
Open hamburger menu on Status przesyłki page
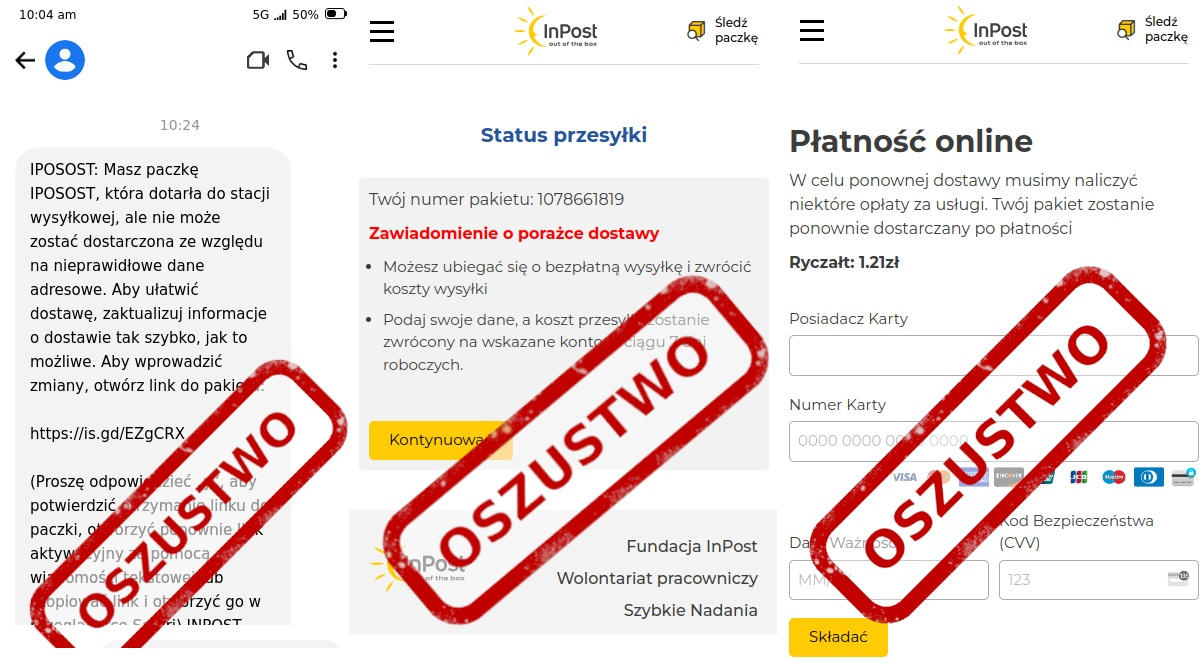pyautogui.click(x=382, y=32)
